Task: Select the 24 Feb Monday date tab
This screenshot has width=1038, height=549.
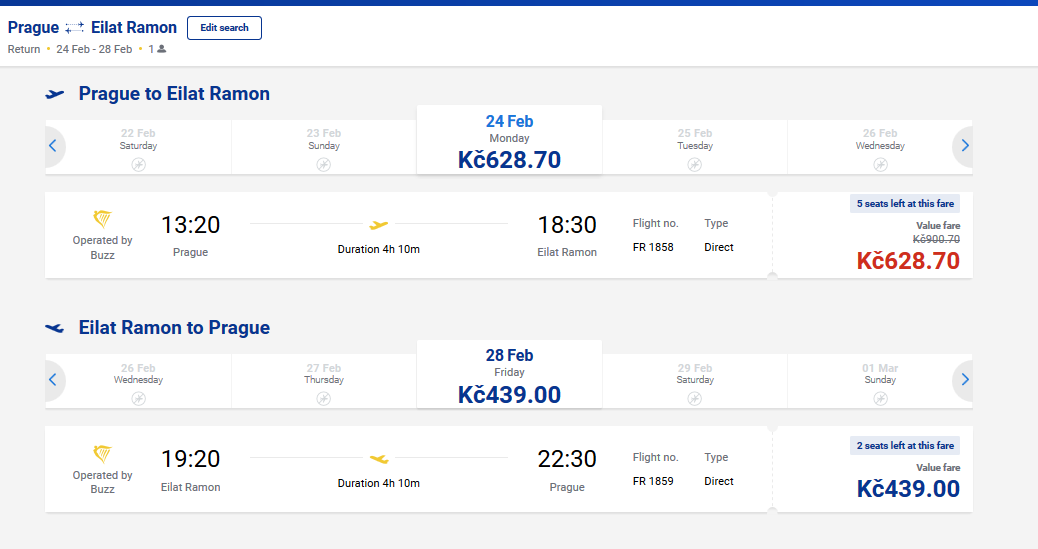Action: coord(509,140)
